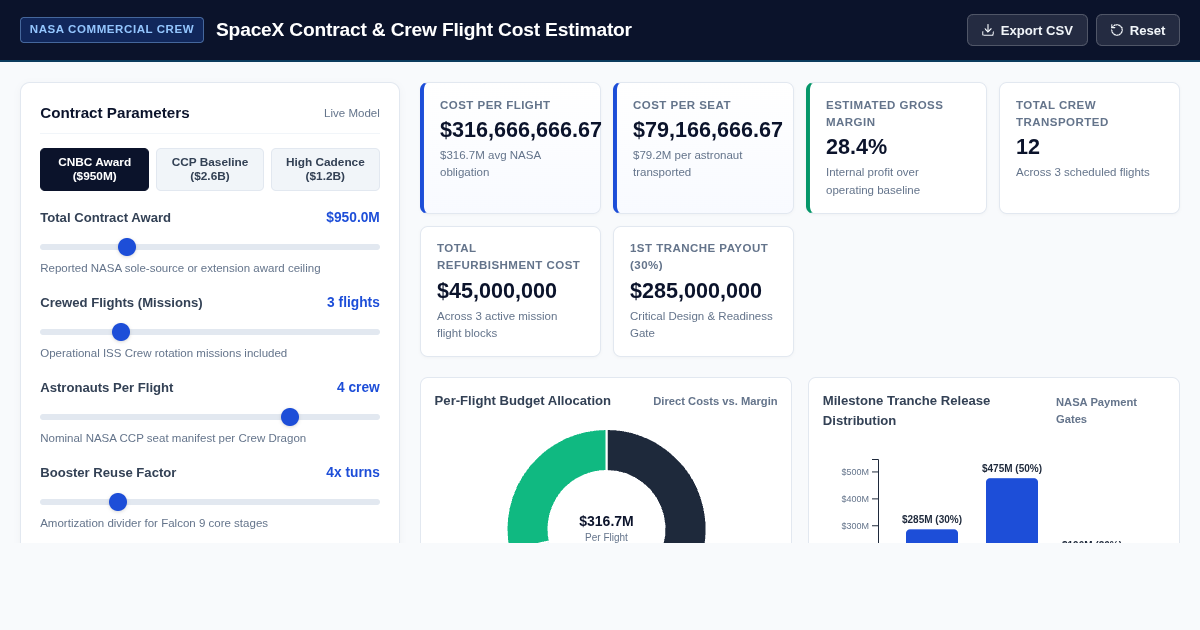This screenshot has width=1200, height=630.
Task: Click the $950.0M contract award value
Action: [x=353, y=217]
